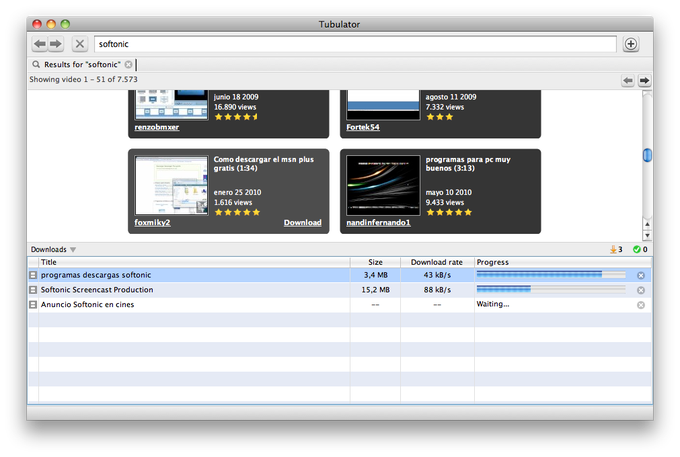Click file icon of programas descargas softonic
680x457 pixels.
tap(33, 275)
